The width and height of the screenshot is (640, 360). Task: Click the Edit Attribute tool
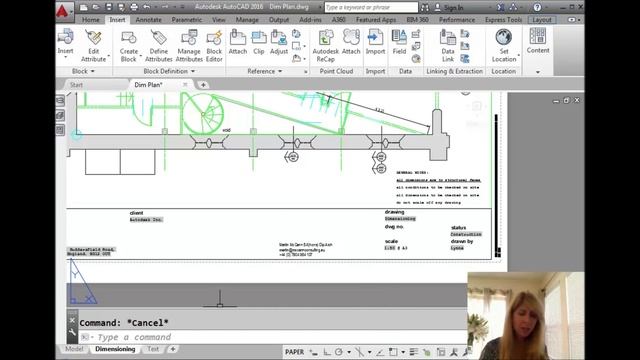point(93,46)
